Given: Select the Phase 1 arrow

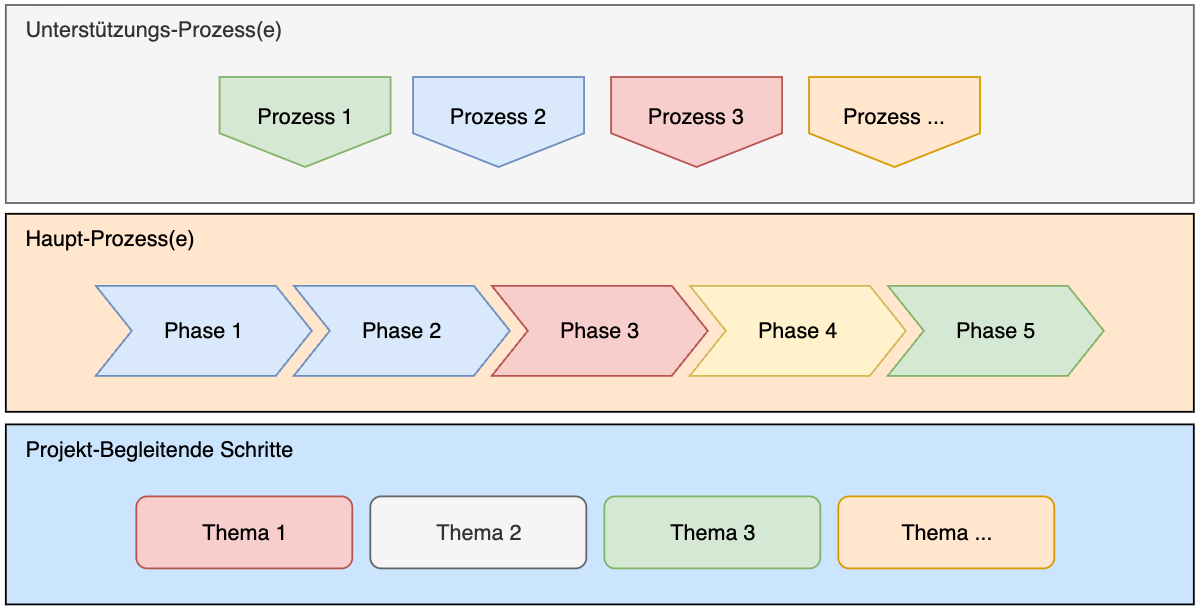Looking at the screenshot, I should pos(203,331).
